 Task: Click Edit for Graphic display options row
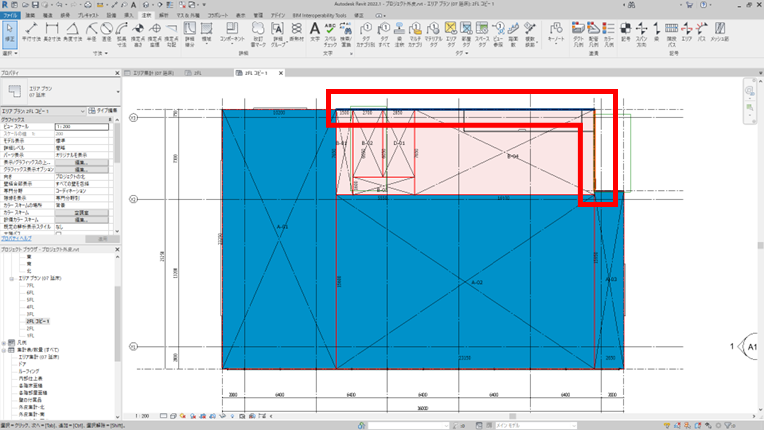[x=81, y=169]
